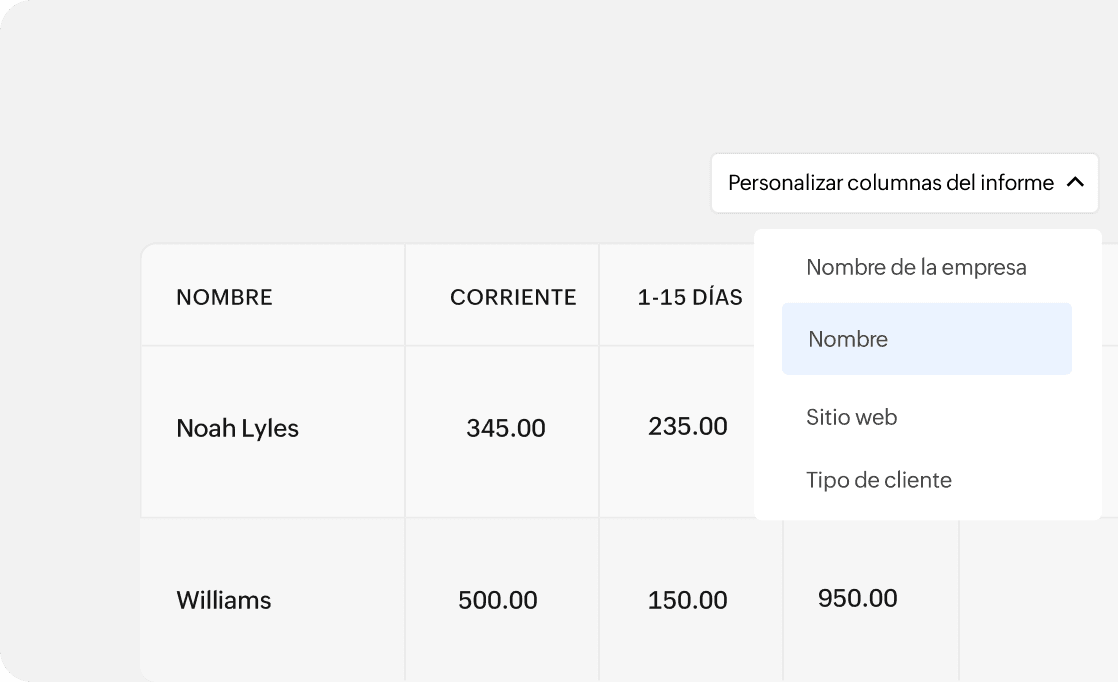This screenshot has height=682, width=1118.
Task: Sort by the NOMBRE column header
Action: (225, 297)
